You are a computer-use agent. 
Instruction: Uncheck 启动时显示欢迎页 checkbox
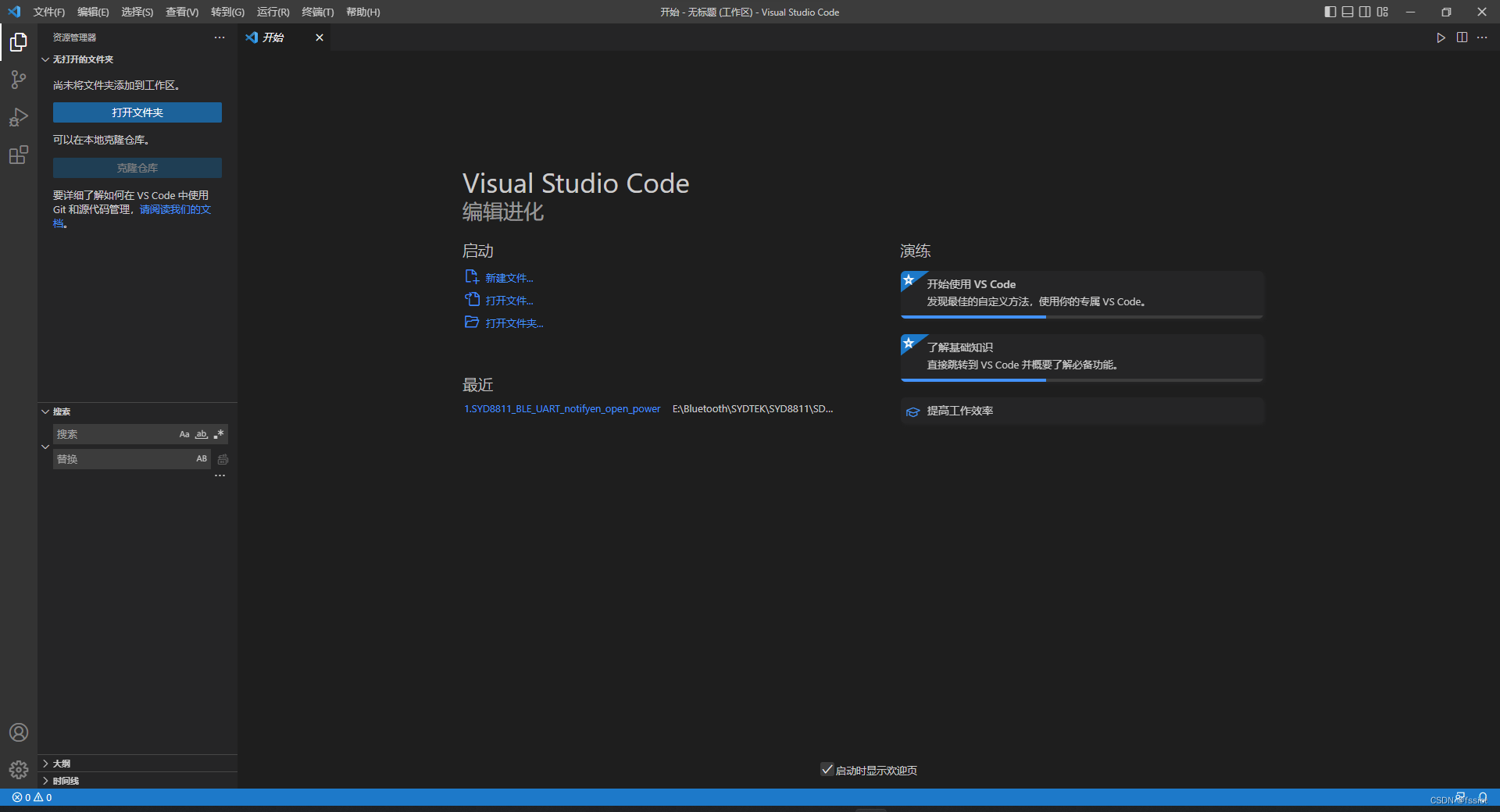click(827, 769)
